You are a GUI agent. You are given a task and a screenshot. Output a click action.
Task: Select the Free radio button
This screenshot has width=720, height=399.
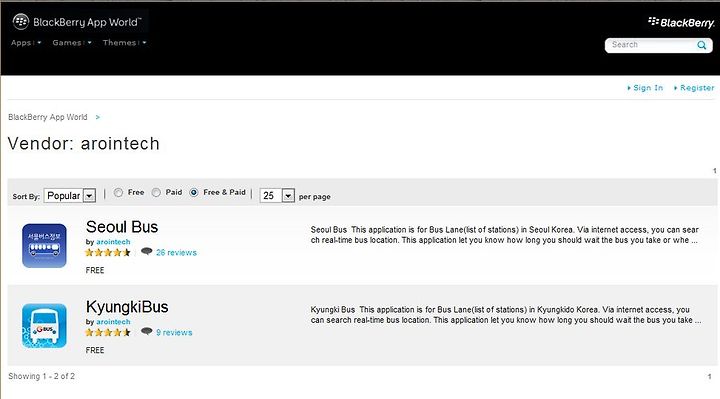point(118,192)
